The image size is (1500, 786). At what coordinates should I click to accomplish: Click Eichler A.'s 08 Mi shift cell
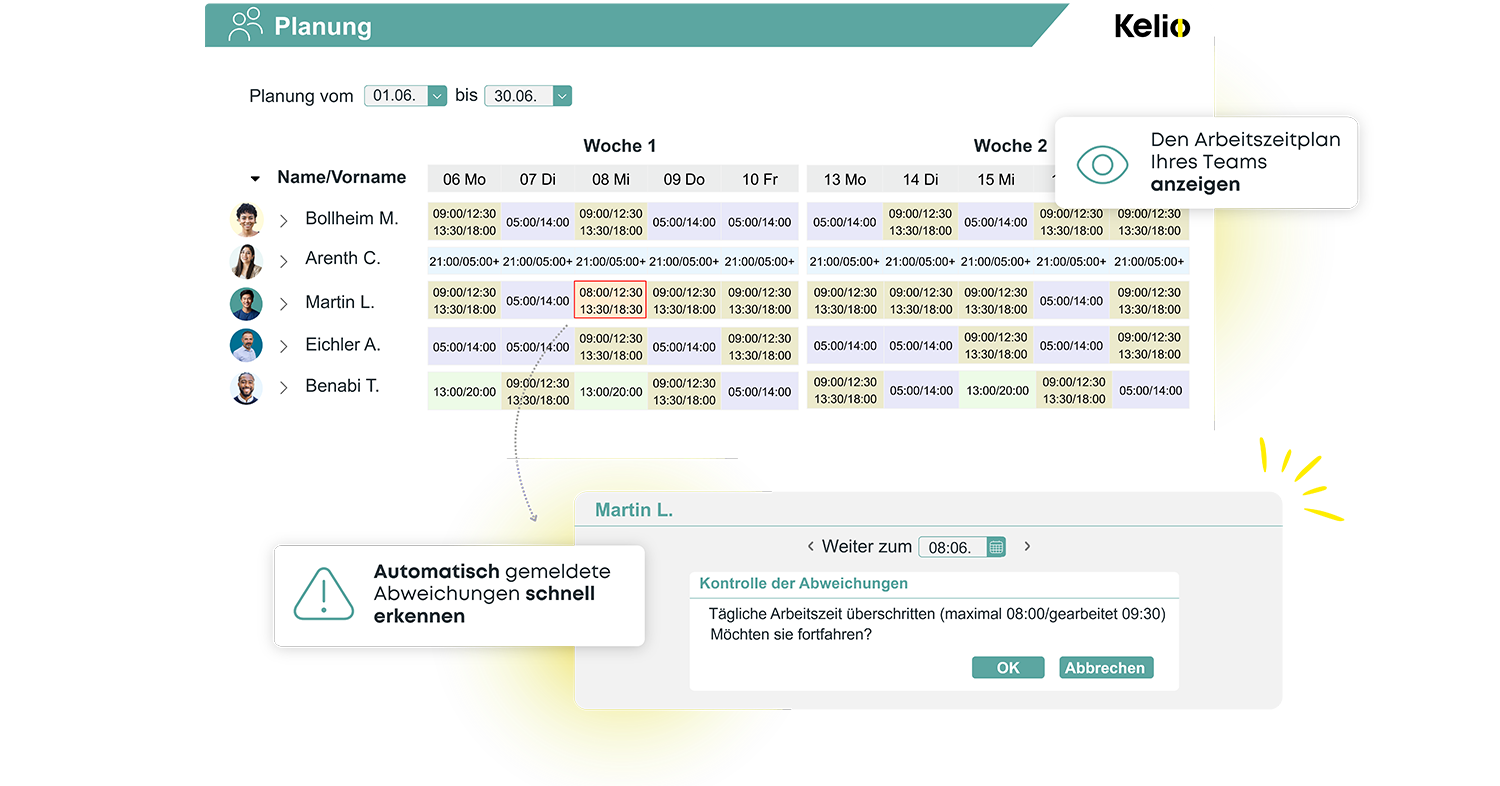coord(611,346)
